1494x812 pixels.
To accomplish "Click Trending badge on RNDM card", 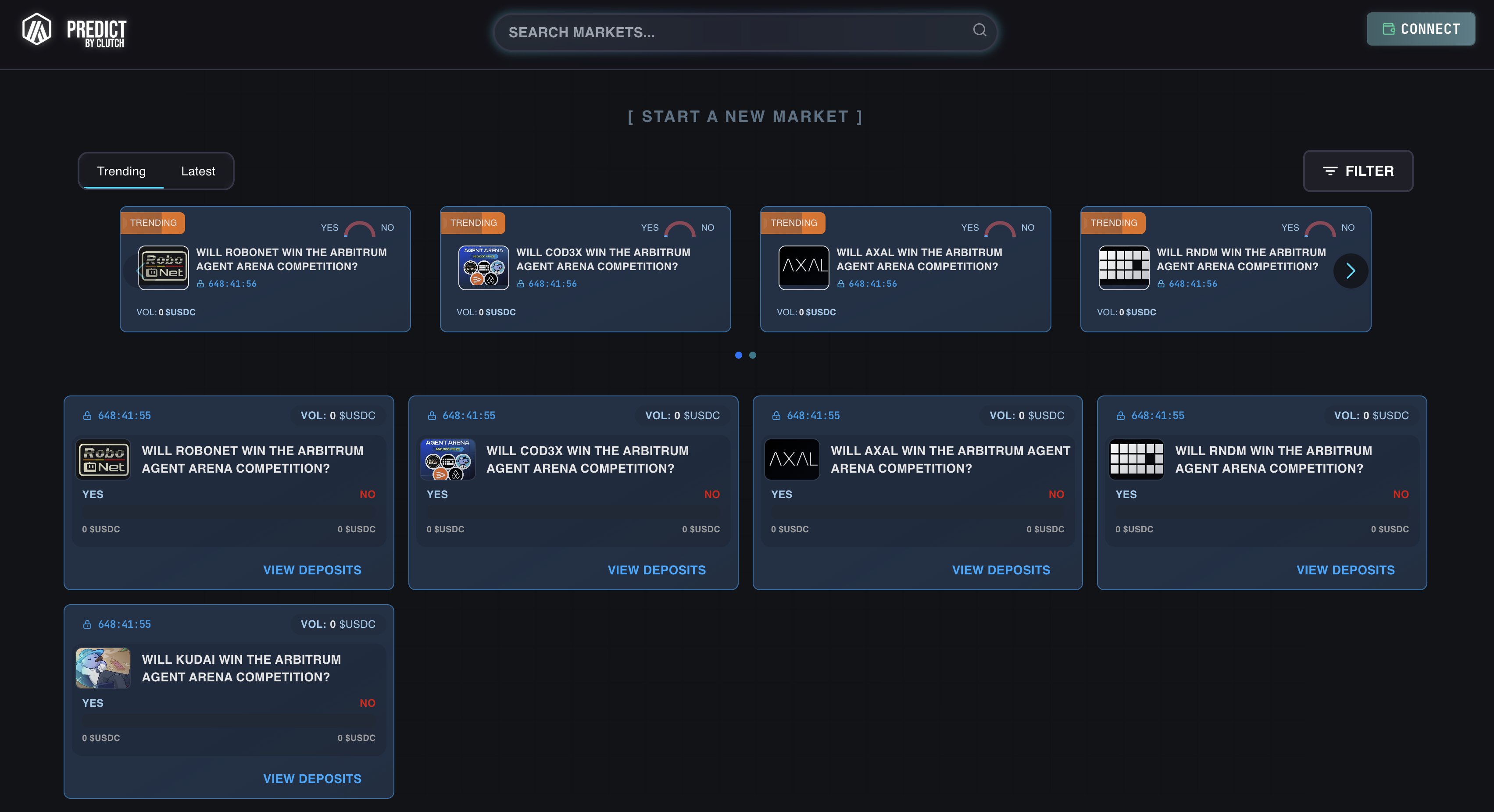I will click(x=1114, y=223).
